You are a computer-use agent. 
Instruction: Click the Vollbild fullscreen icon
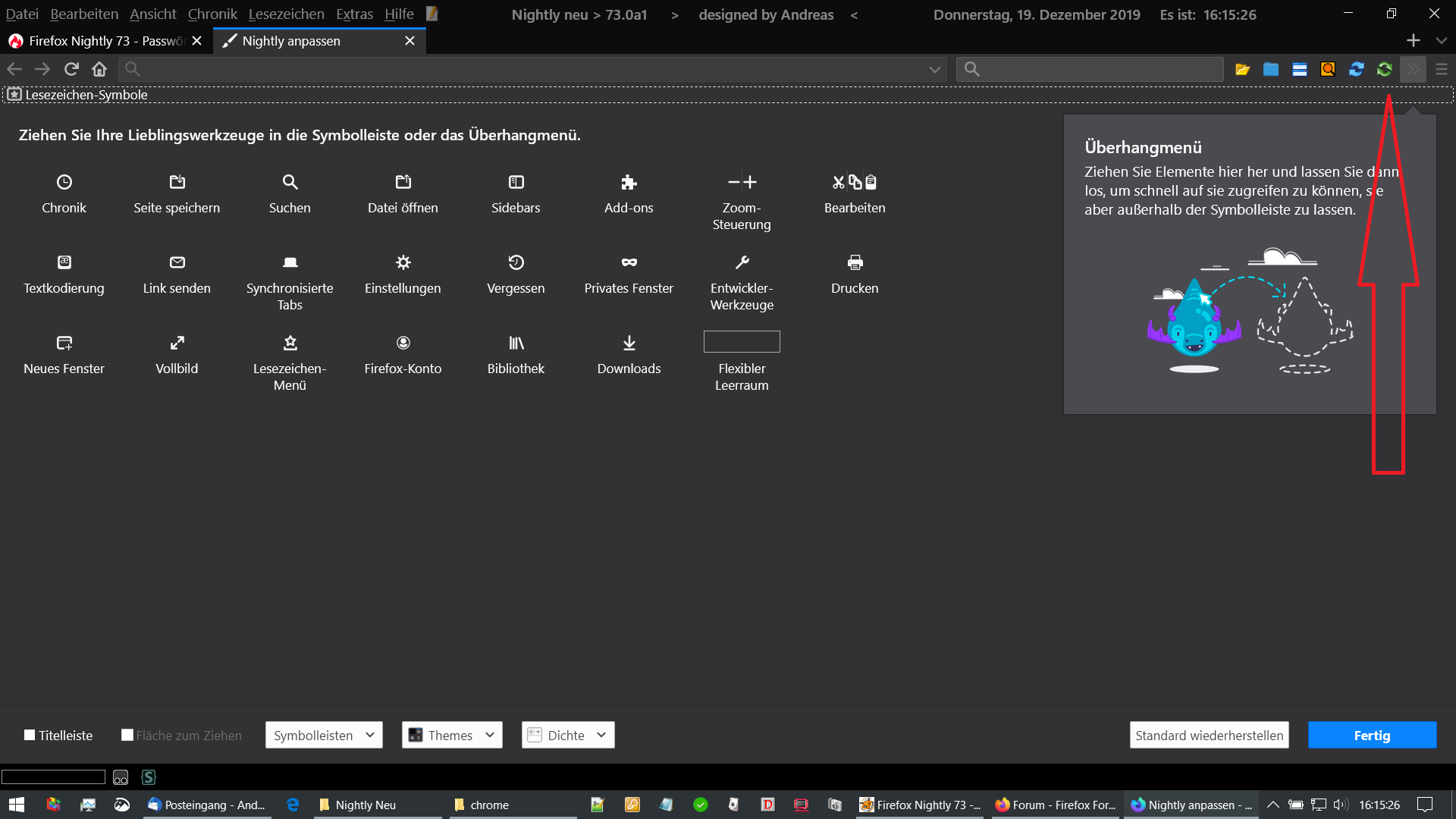coord(177,343)
